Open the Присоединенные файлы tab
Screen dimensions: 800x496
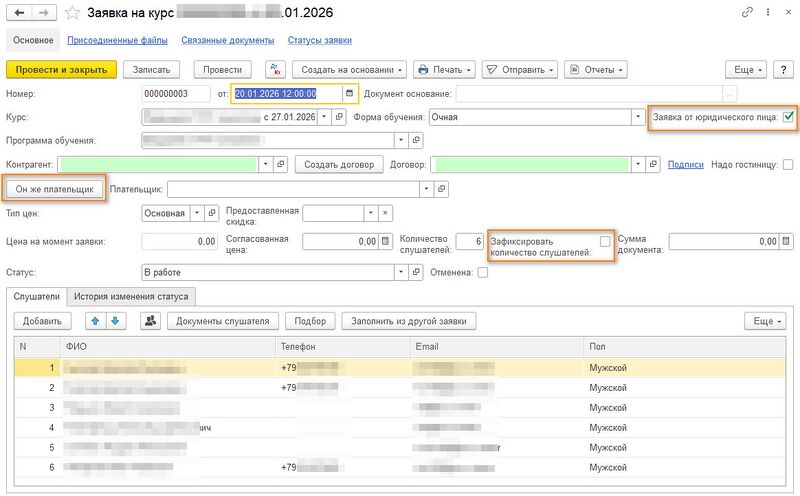118,40
